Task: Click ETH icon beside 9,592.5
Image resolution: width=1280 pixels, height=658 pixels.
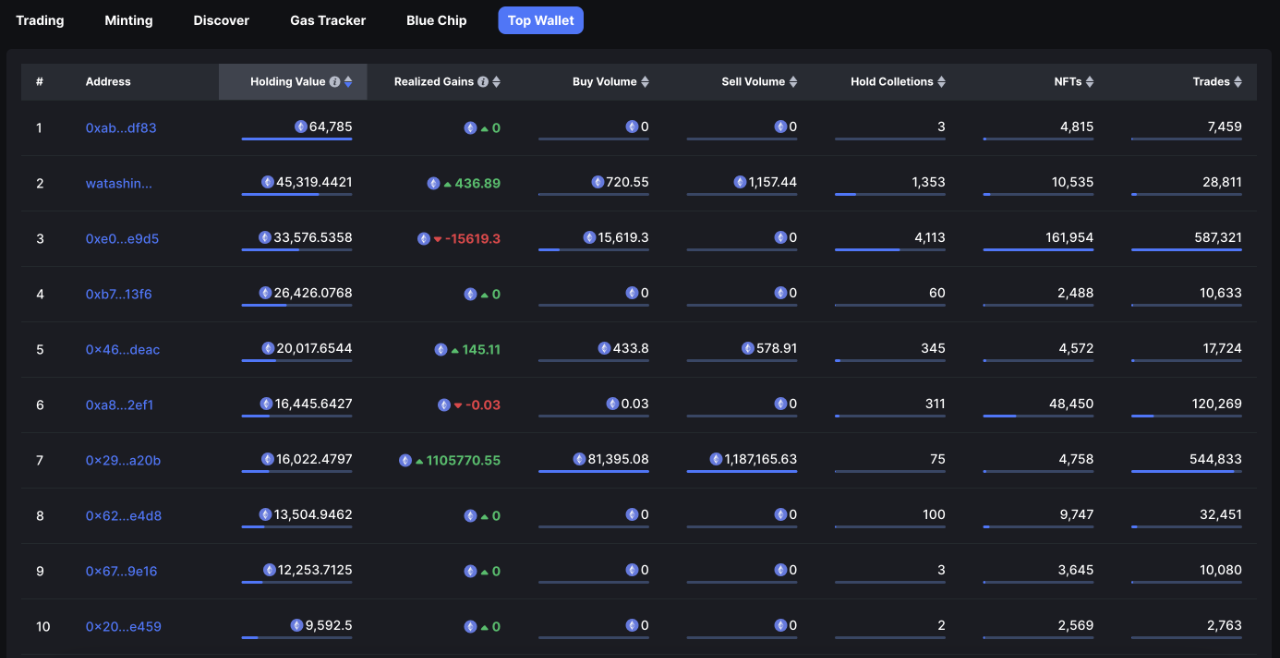Action: 297,625
